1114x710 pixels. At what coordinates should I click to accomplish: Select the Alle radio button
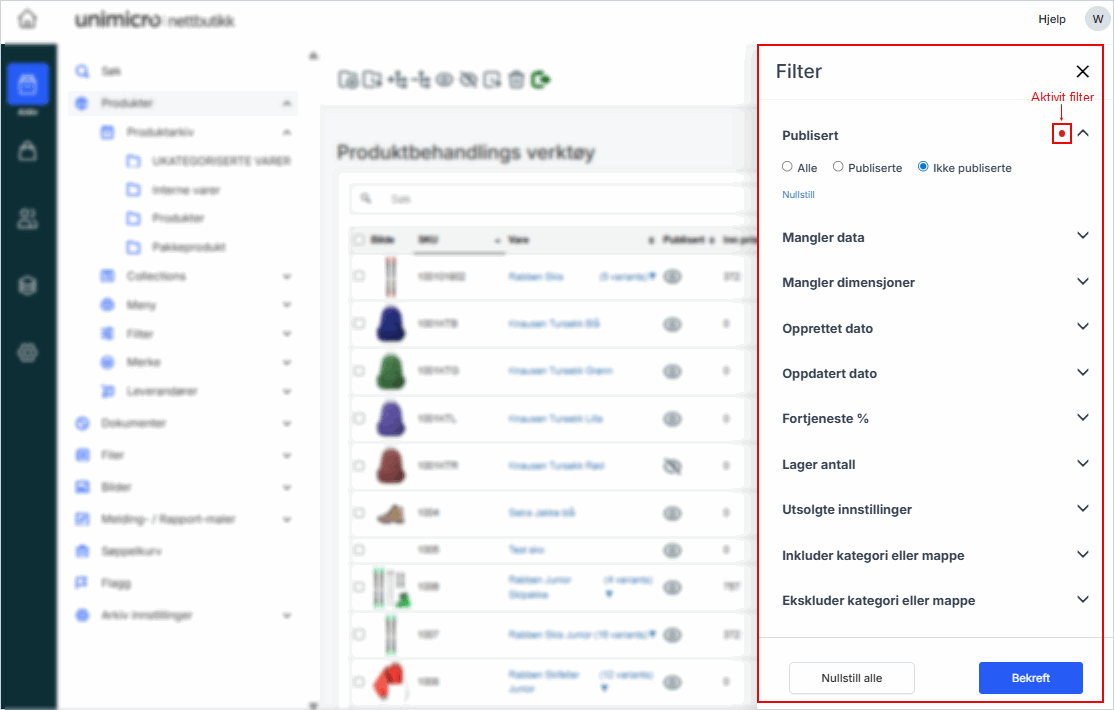point(788,167)
